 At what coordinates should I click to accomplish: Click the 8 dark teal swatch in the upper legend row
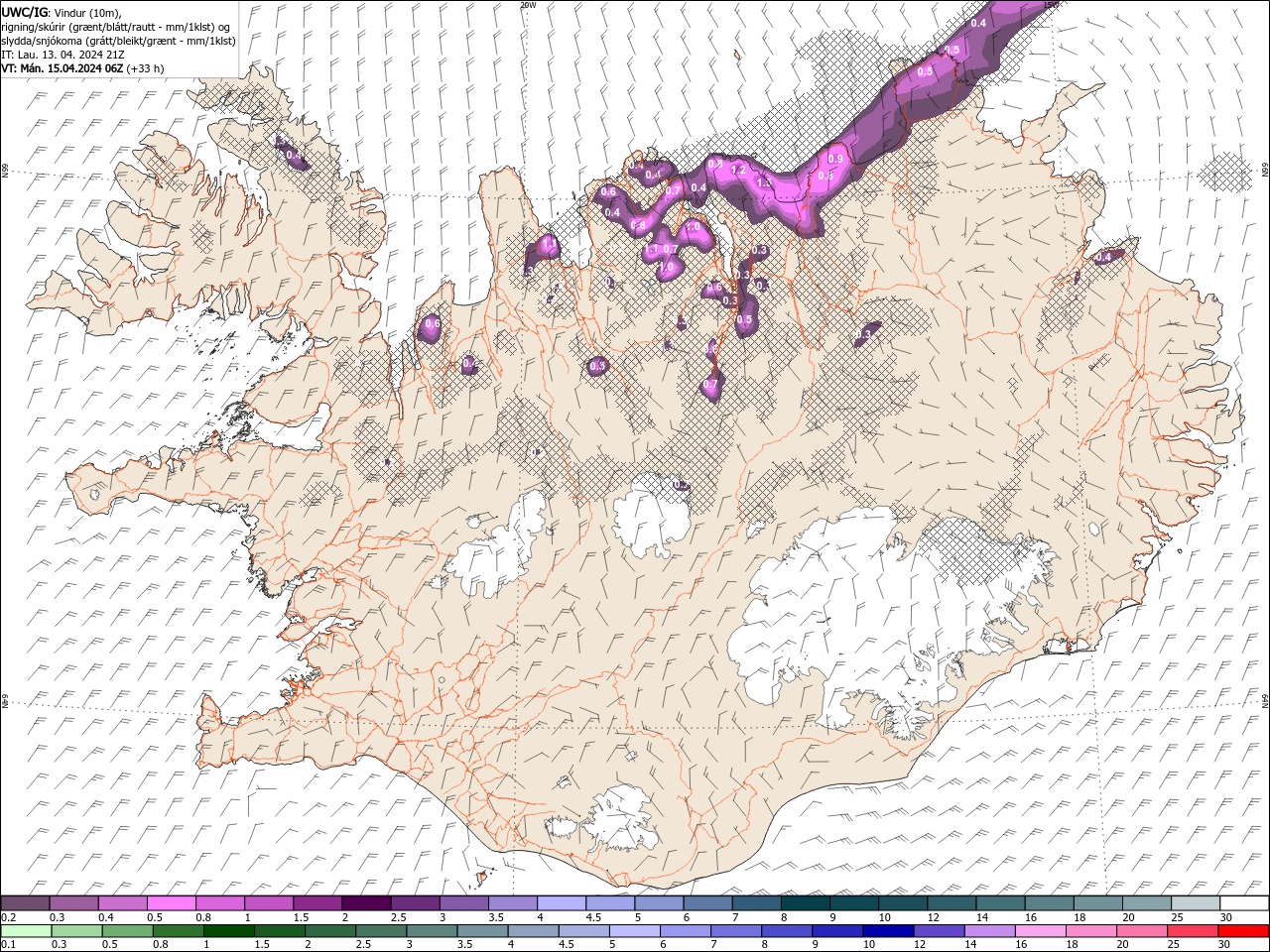coord(805,903)
